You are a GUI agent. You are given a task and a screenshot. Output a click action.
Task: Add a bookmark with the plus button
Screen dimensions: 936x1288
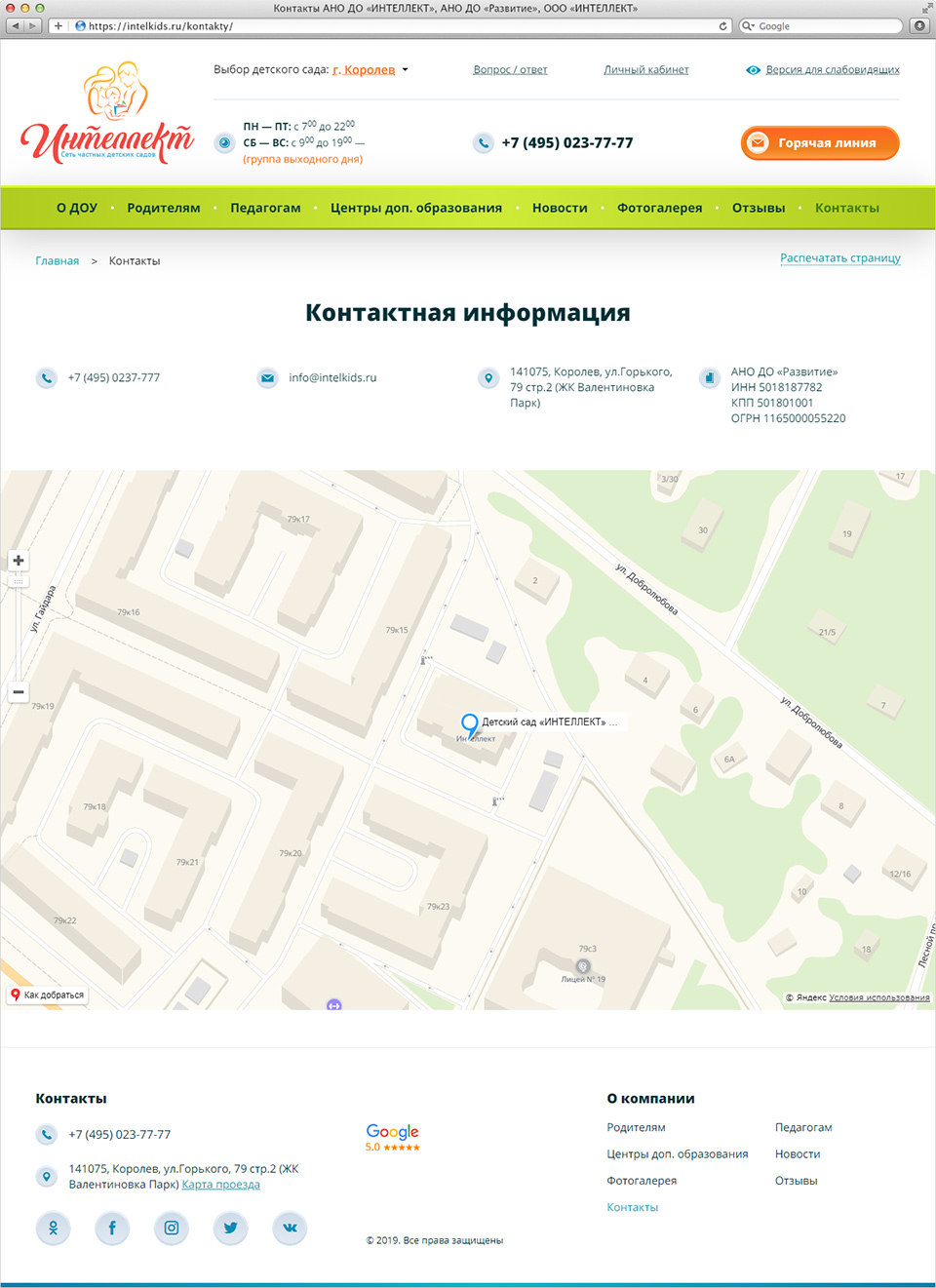pyautogui.click(x=58, y=26)
